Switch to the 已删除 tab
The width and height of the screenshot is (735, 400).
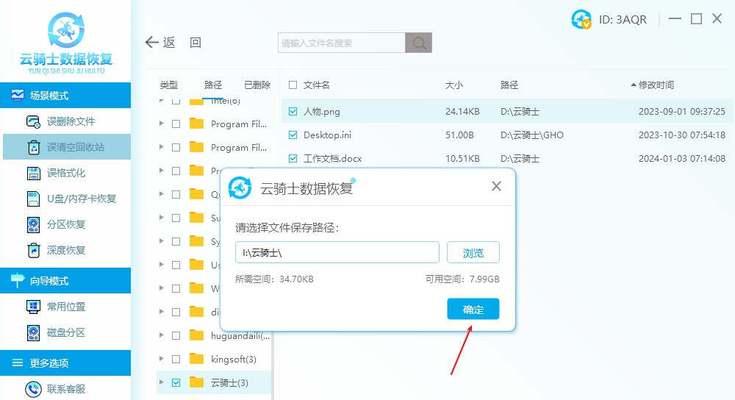click(x=257, y=85)
